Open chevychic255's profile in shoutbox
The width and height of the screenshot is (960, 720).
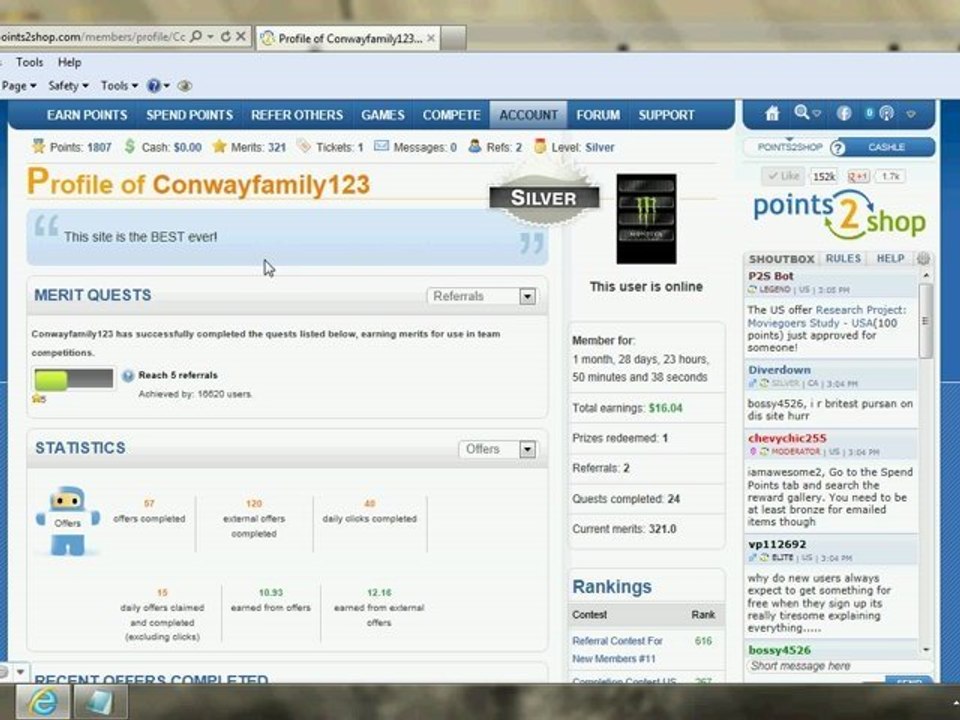tap(787, 438)
